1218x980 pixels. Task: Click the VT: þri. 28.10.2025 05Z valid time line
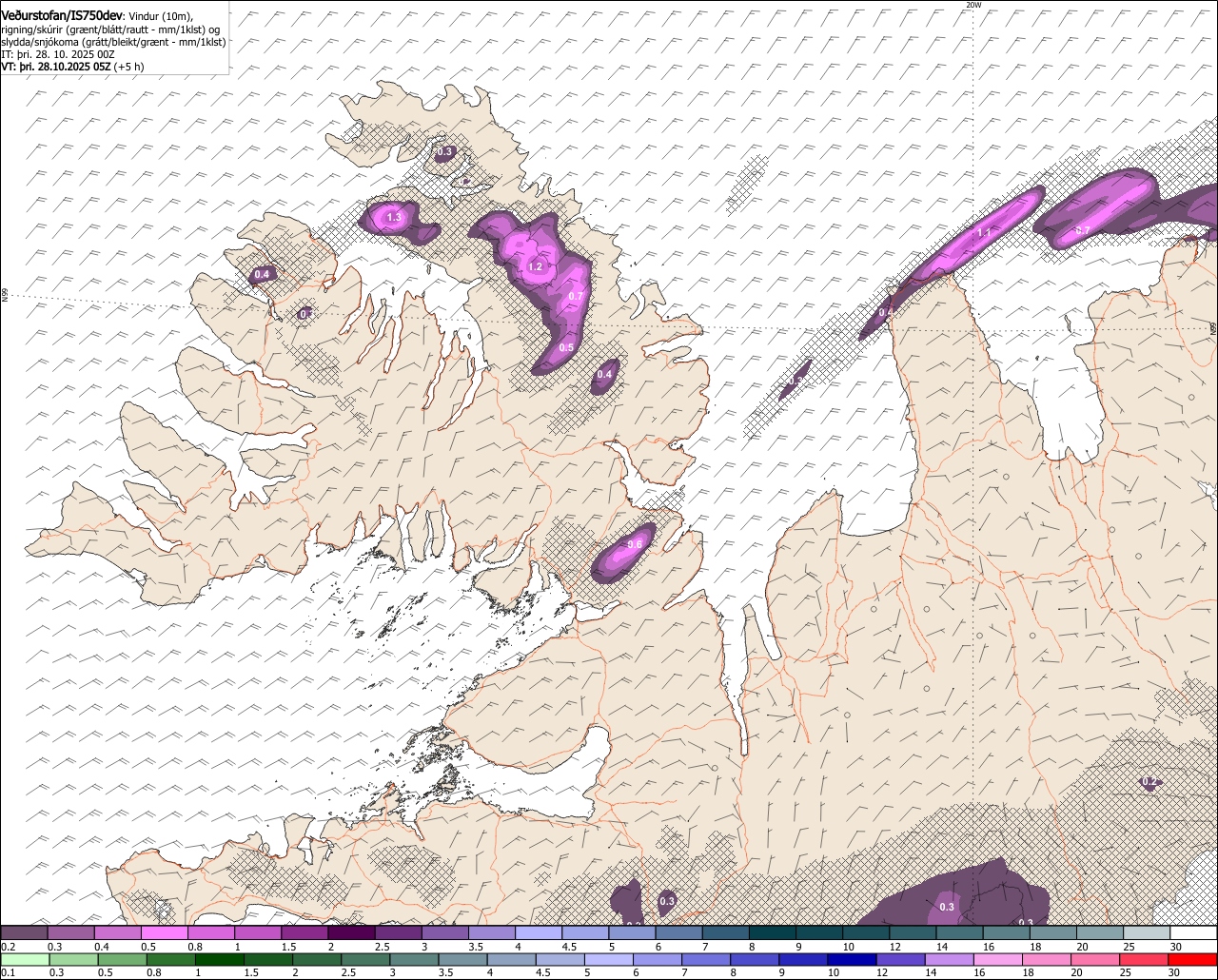click(72, 67)
